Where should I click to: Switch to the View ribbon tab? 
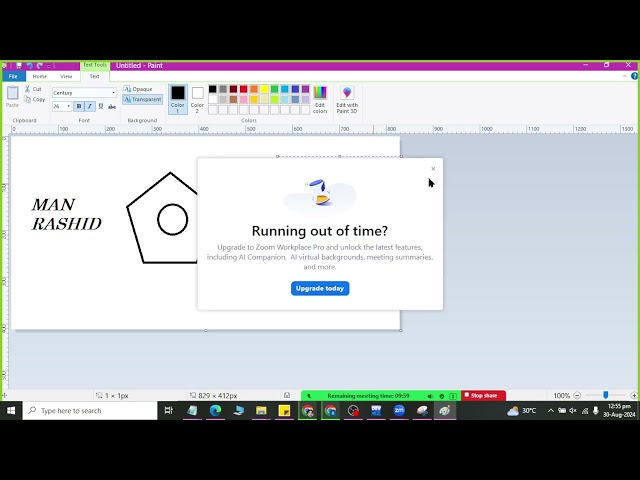tap(66, 76)
